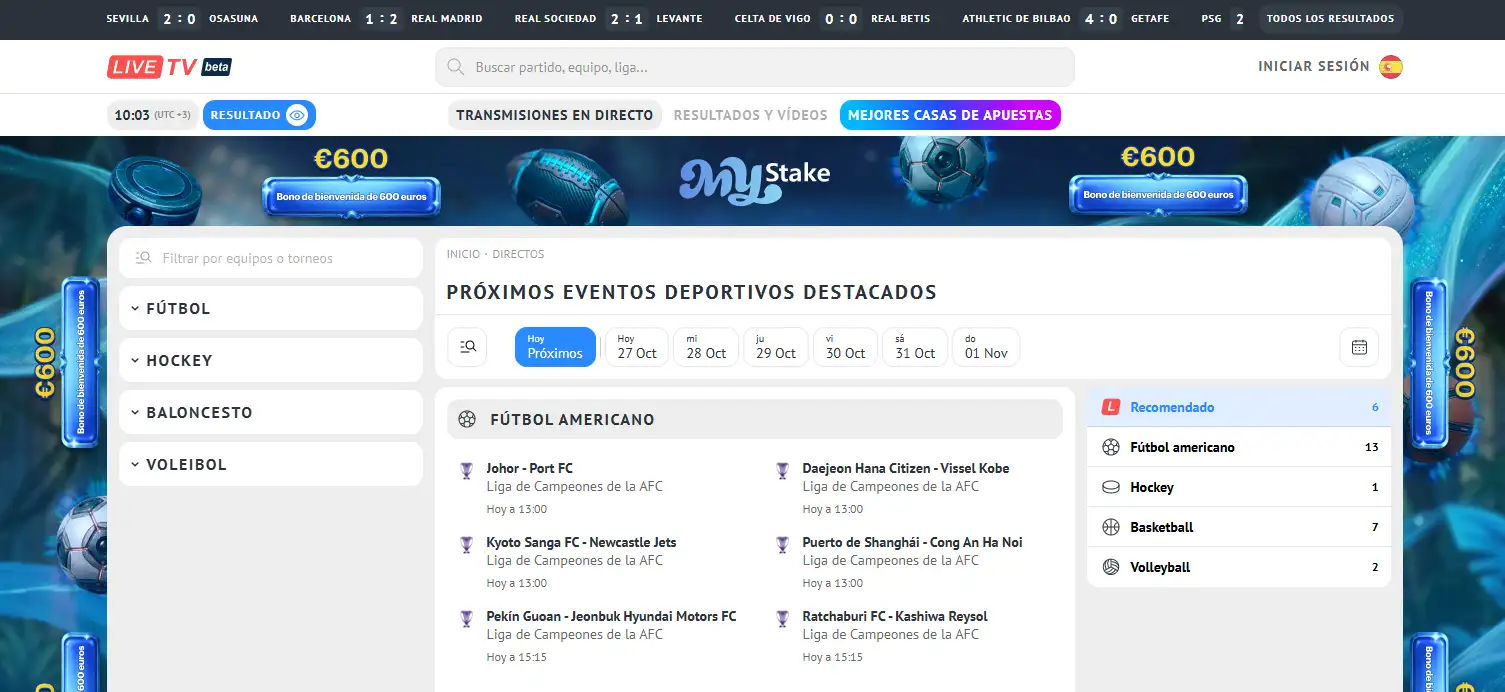Open Puerto de Shanghái - Cong An Ha Noi match
Image resolution: width=1505 pixels, height=692 pixels.
click(912, 542)
